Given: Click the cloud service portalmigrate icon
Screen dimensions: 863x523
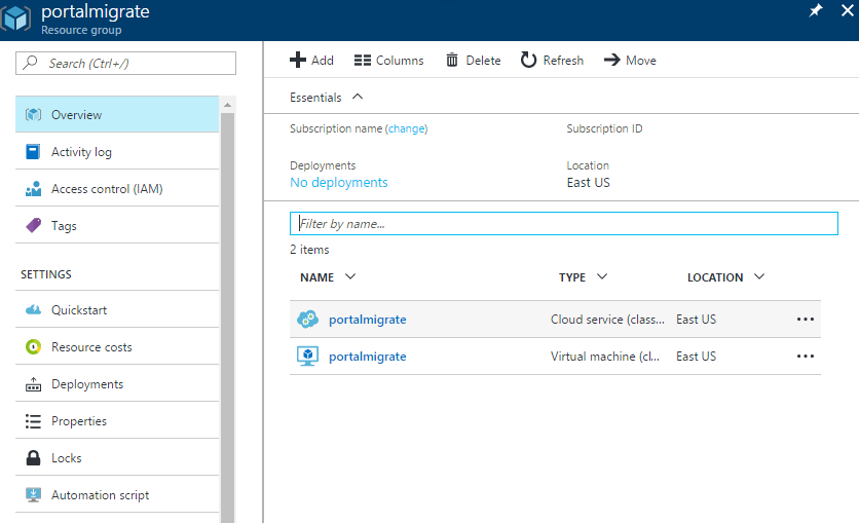Looking at the screenshot, I should click(x=308, y=319).
